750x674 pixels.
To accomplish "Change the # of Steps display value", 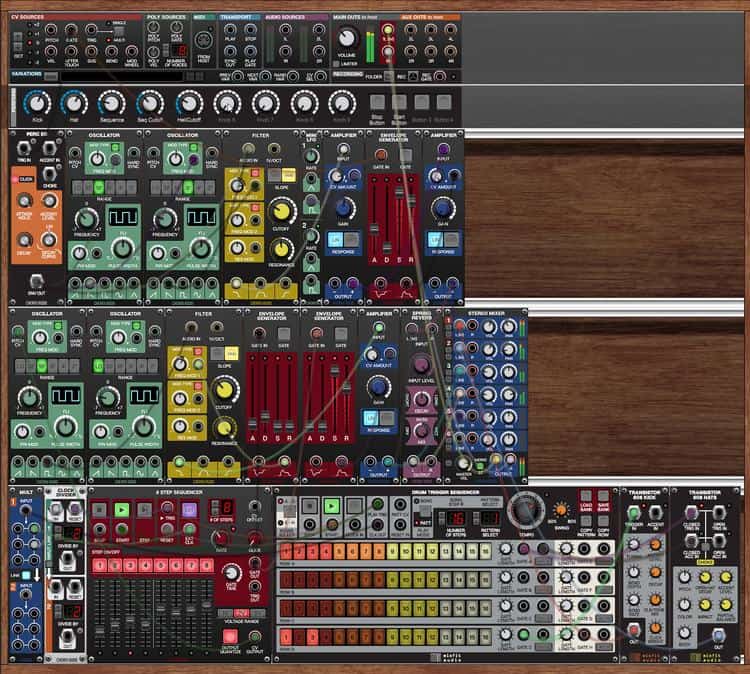I will pyautogui.click(x=227, y=507).
